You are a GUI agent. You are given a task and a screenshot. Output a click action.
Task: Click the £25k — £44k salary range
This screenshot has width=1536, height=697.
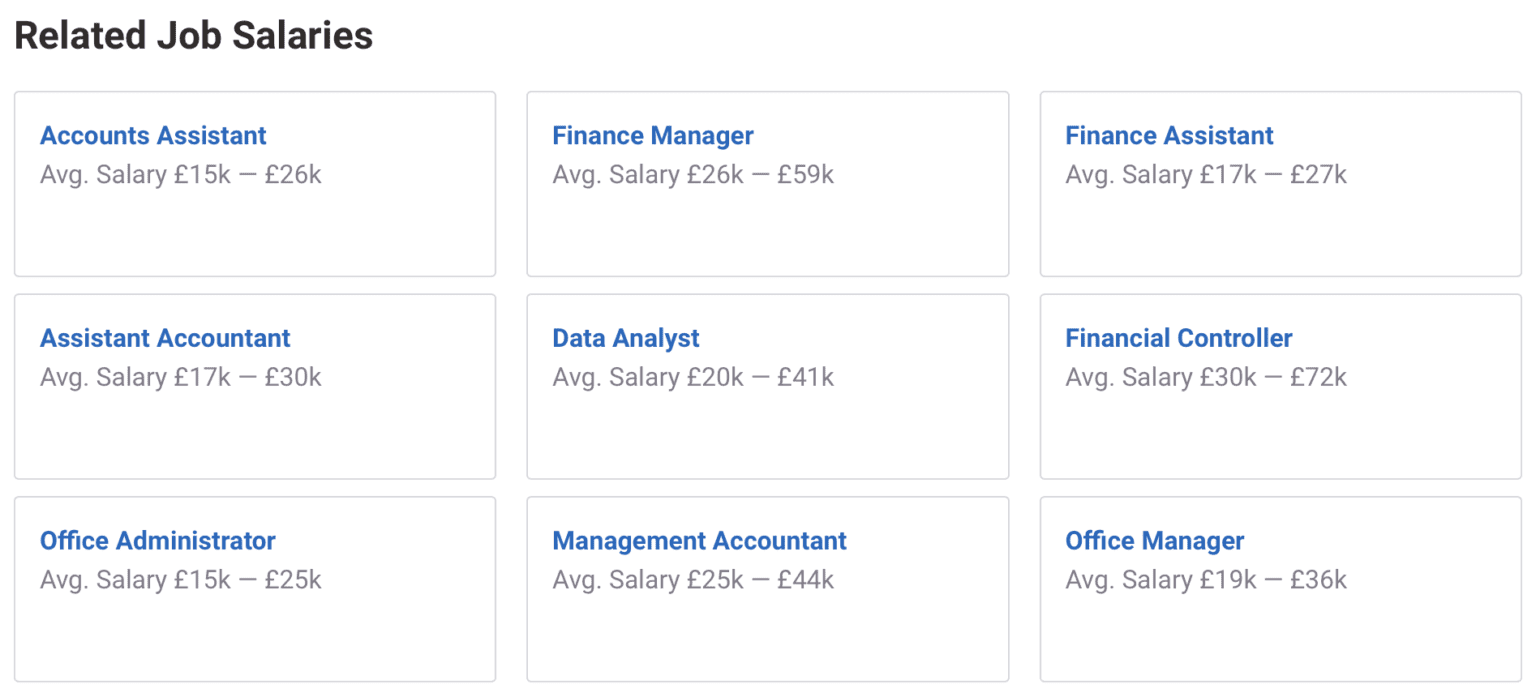(760, 580)
